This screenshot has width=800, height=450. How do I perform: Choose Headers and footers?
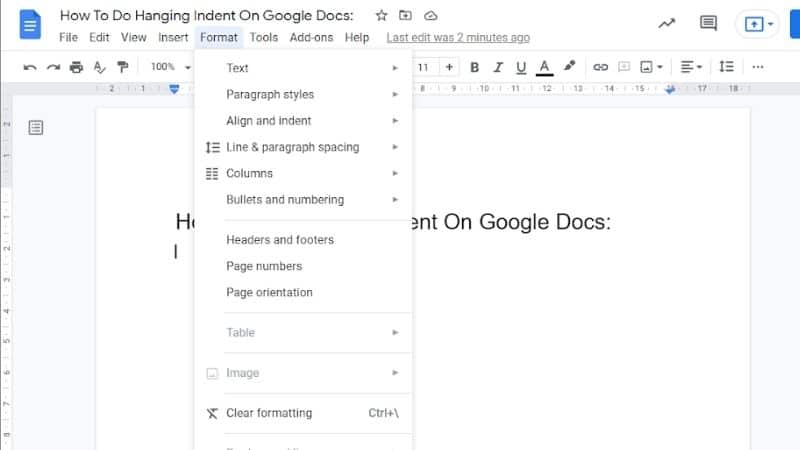click(303, 240)
